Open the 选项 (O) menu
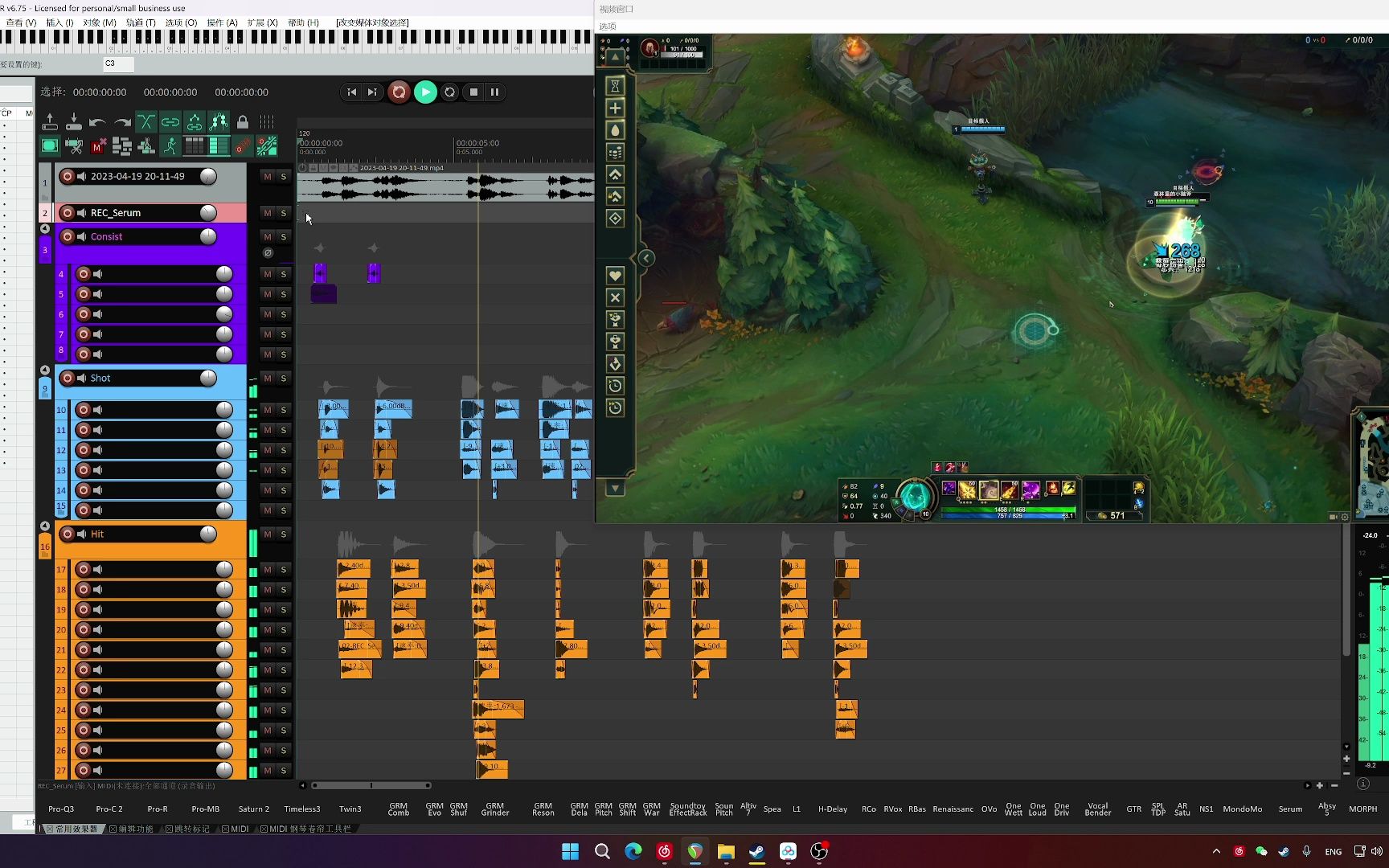Image resolution: width=1389 pixels, height=868 pixels. tap(181, 23)
